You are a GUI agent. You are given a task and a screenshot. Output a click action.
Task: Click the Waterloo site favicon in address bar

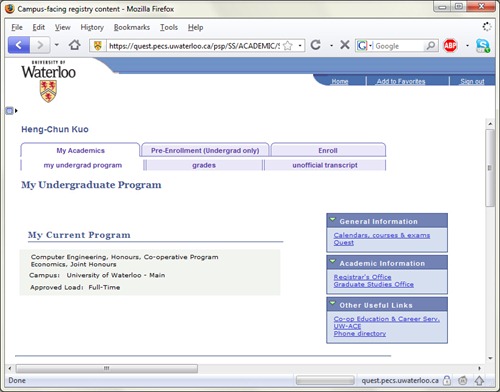(97, 46)
